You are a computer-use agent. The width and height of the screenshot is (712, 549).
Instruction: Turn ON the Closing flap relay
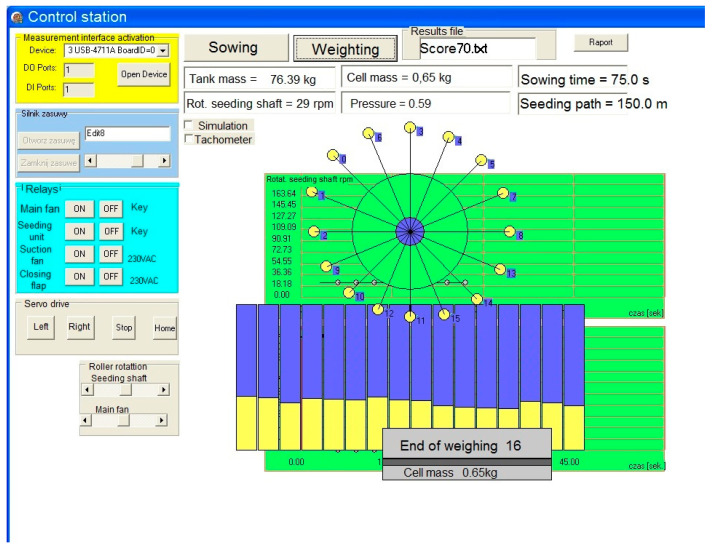point(77,277)
